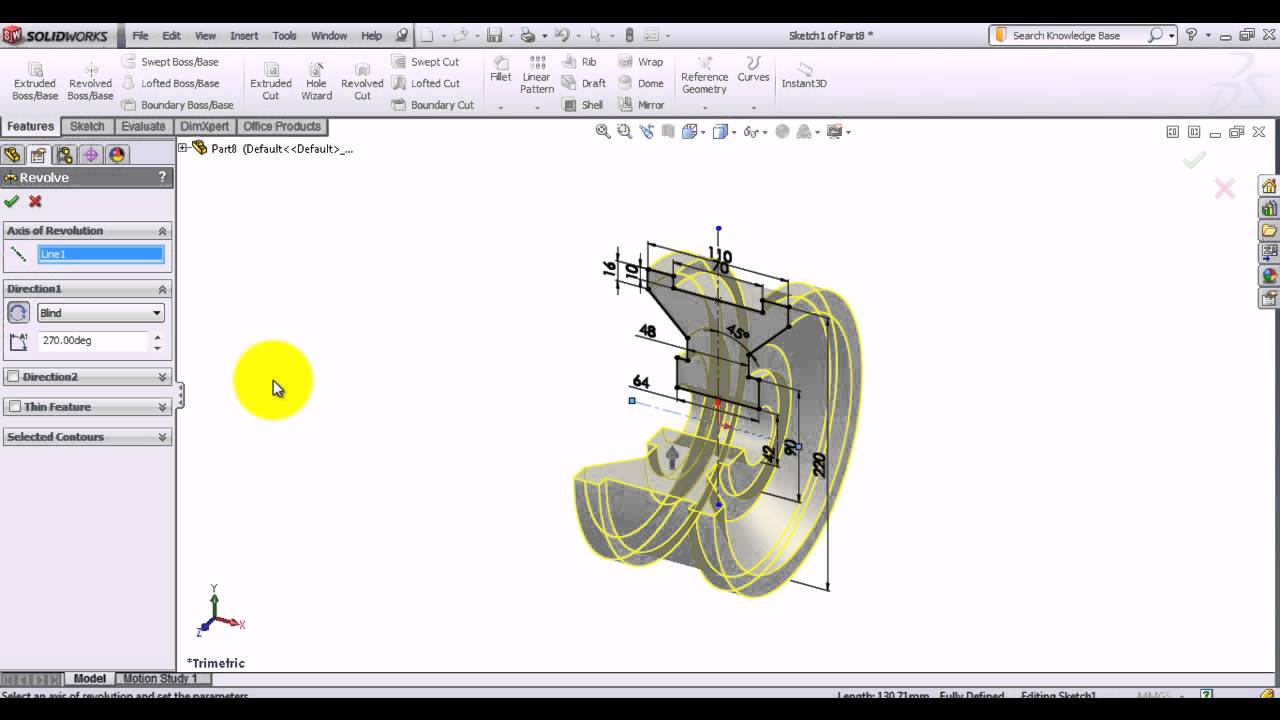Open the Insert menu
The image size is (1280, 720).
(244, 35)
